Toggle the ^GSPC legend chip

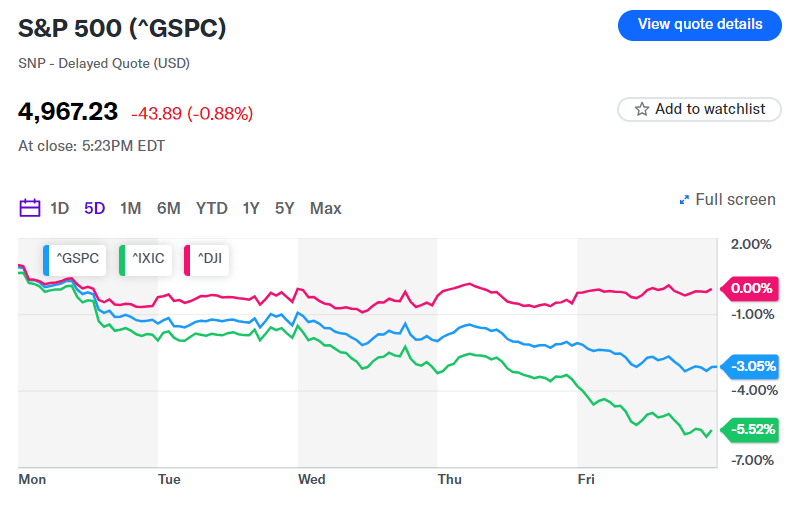click(x=74, y=260)
